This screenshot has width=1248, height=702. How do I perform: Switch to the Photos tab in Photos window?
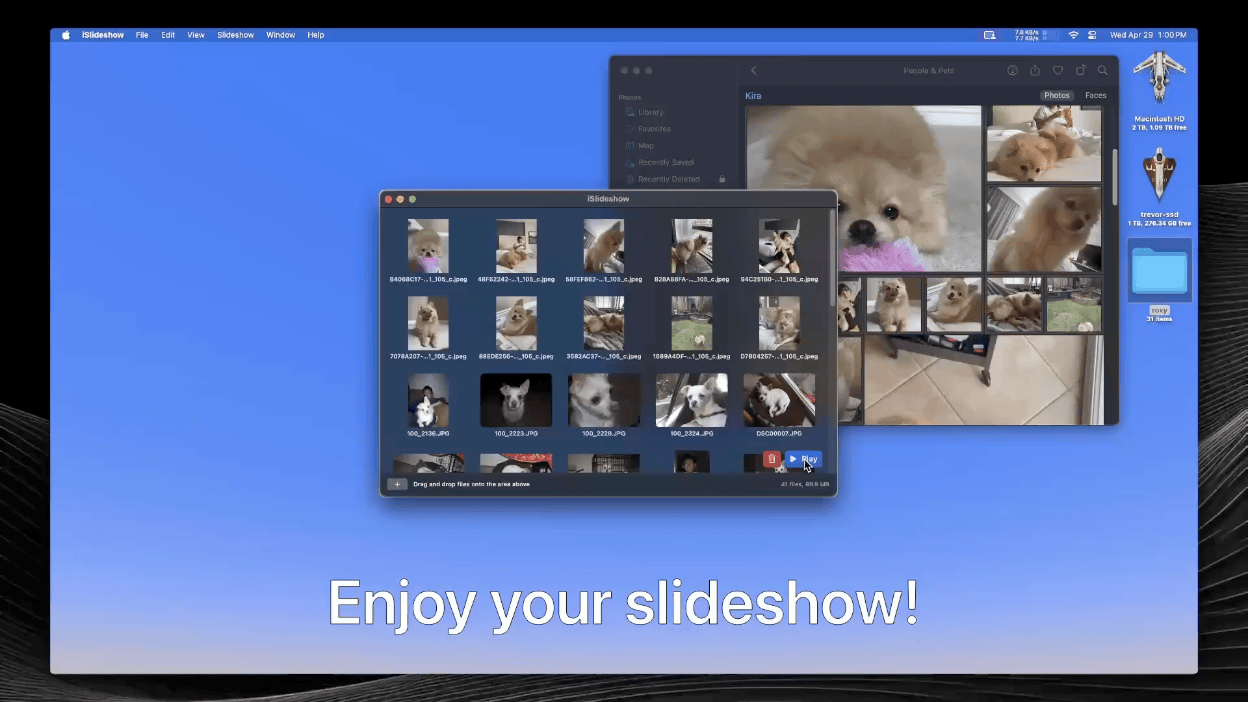[1056, 96]
